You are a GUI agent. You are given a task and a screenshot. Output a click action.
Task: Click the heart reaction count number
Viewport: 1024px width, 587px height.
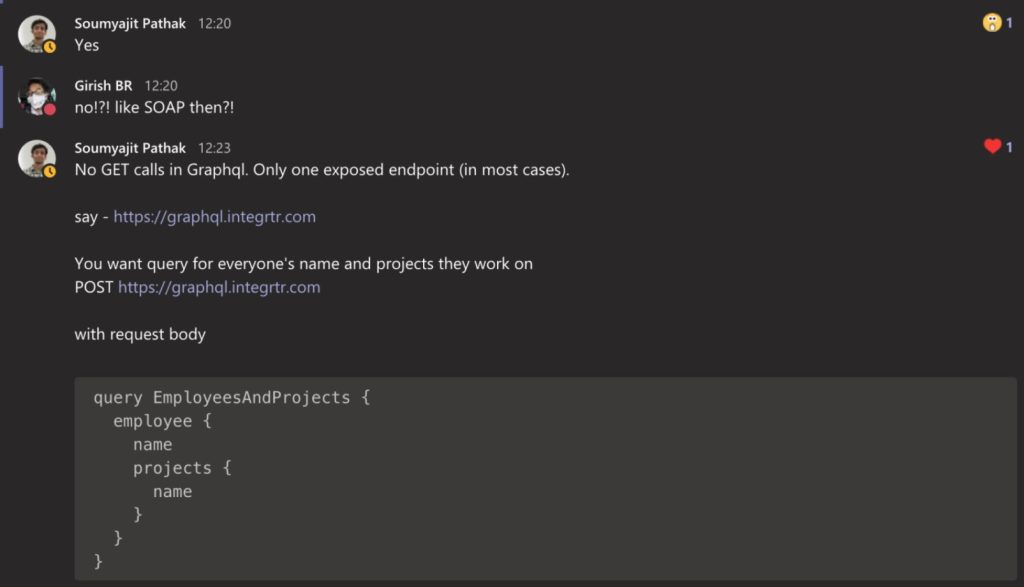pyautogui.click(x=1009, y=147)
